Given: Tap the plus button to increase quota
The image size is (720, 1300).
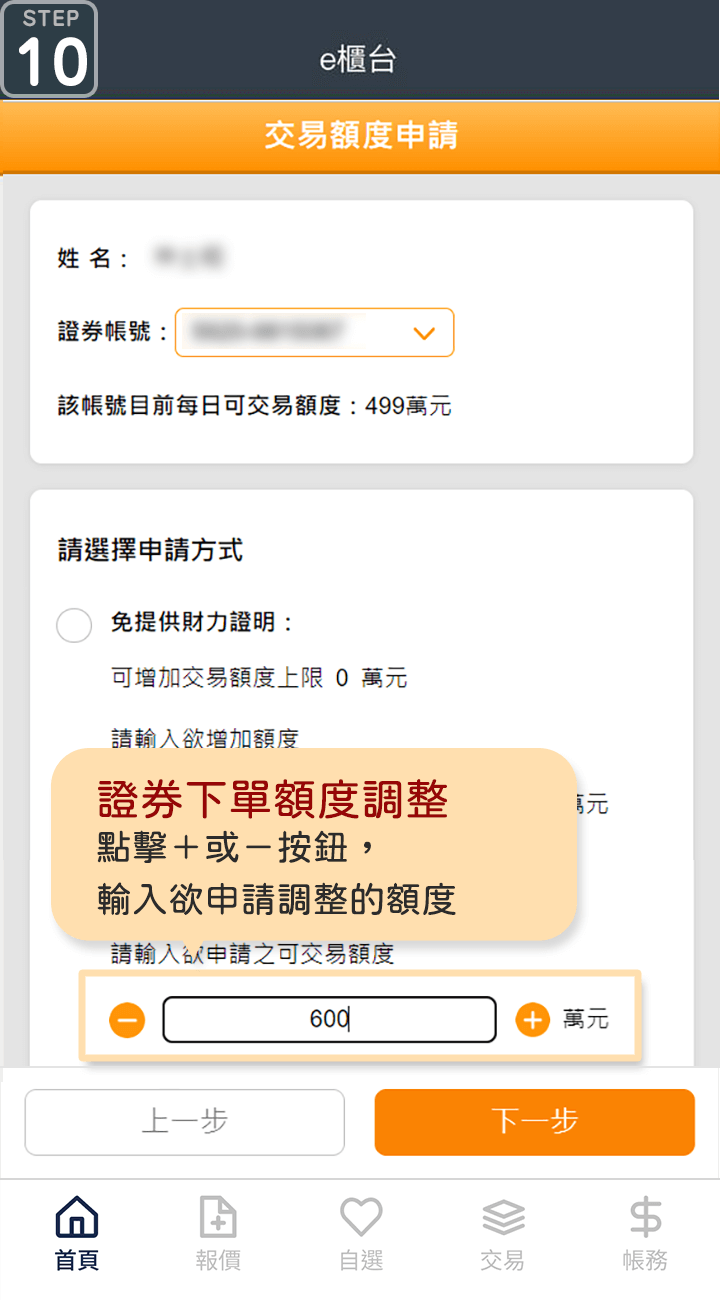Looking at the screenshot, I should 533,1020.
